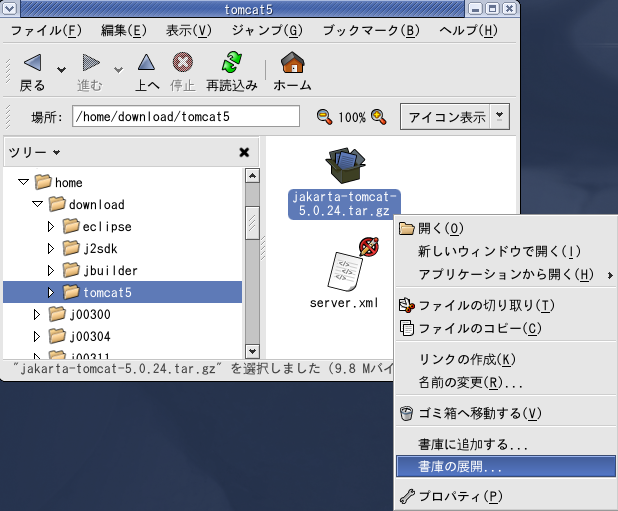The height and width of the screenshot is (511, 618).
Task: Click the eclipse folder icon in tree
Action: (71, 226)
